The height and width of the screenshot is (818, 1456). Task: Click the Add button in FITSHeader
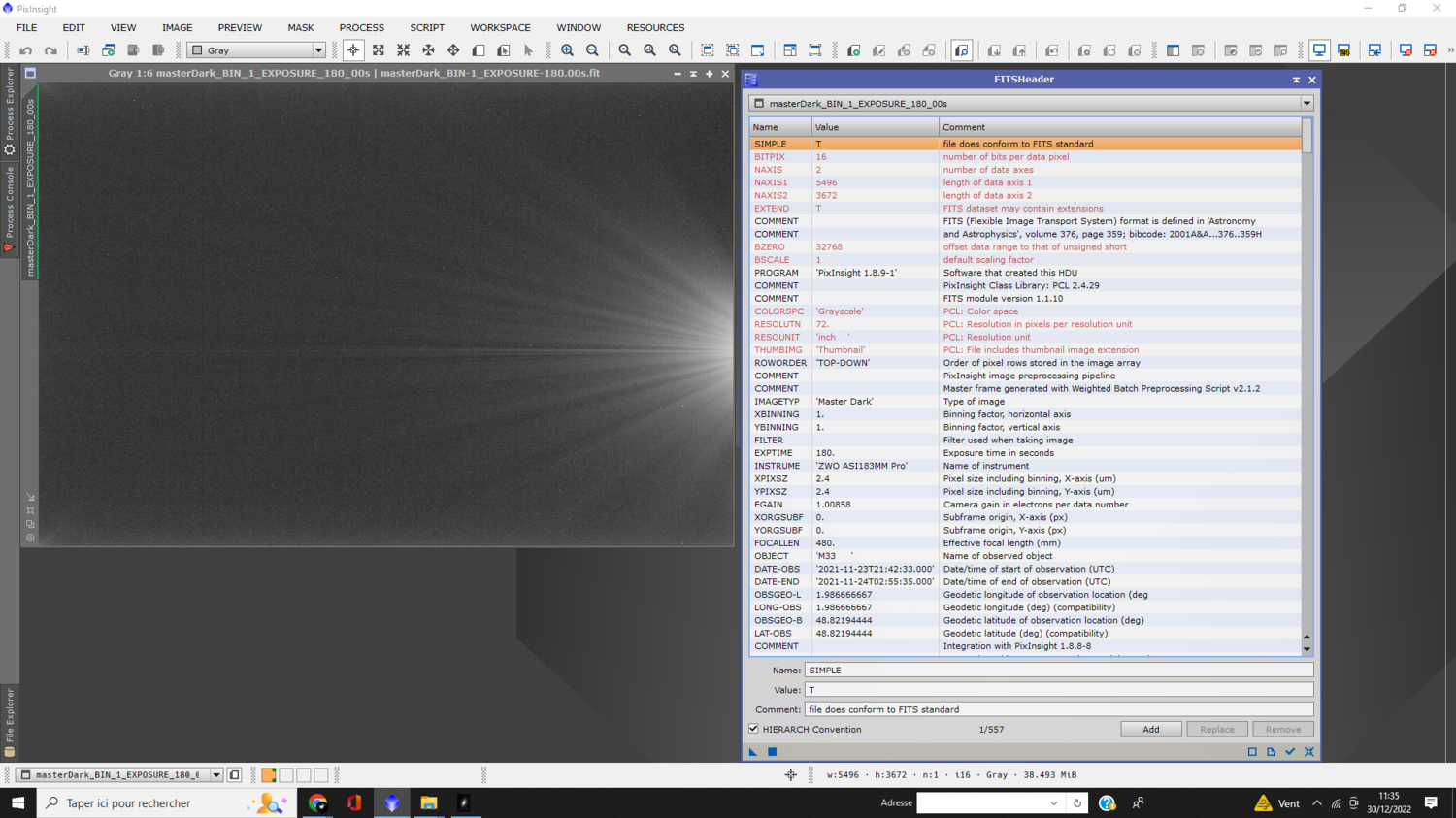click(1151, 730)
